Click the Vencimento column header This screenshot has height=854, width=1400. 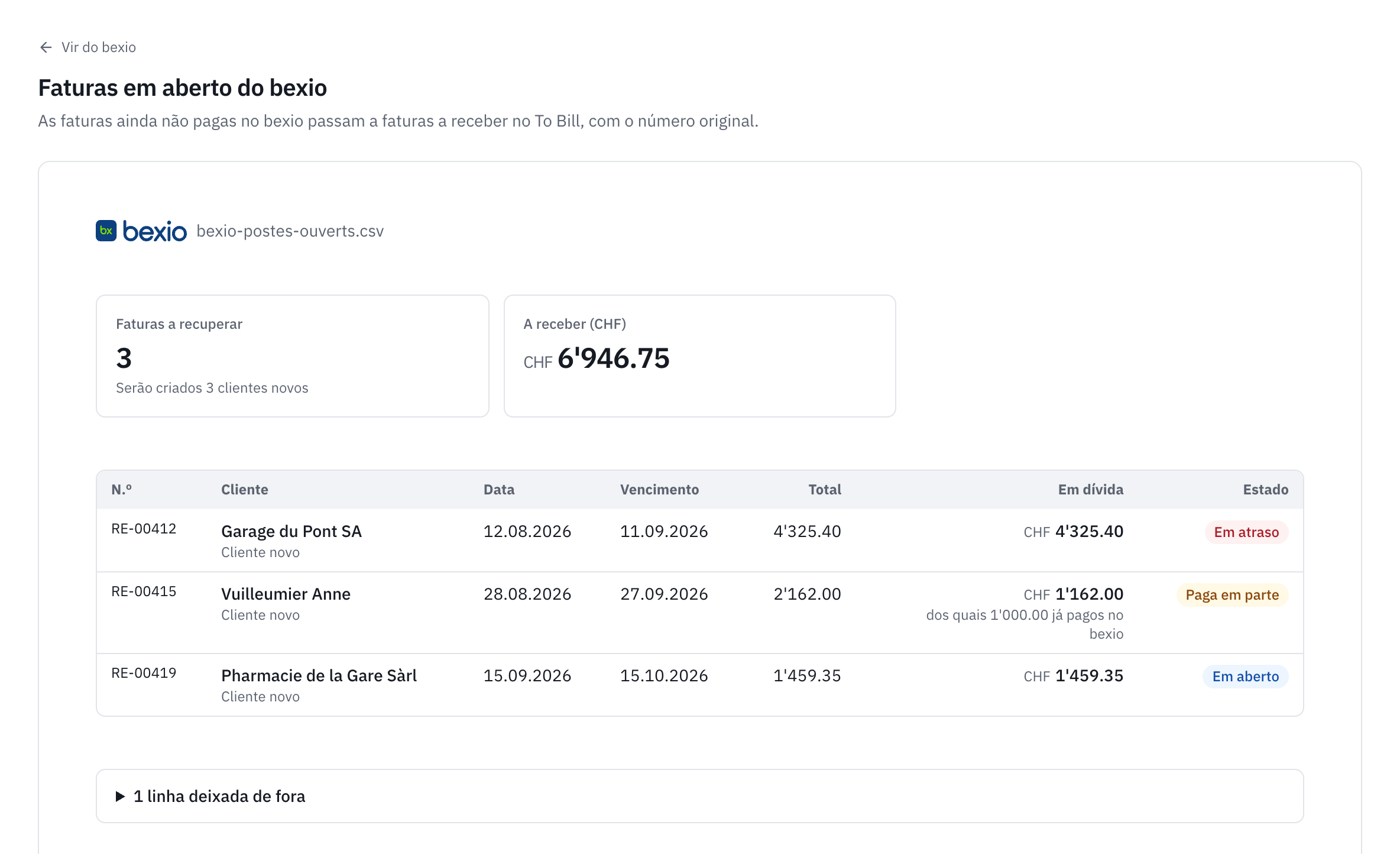pos(659,490)
